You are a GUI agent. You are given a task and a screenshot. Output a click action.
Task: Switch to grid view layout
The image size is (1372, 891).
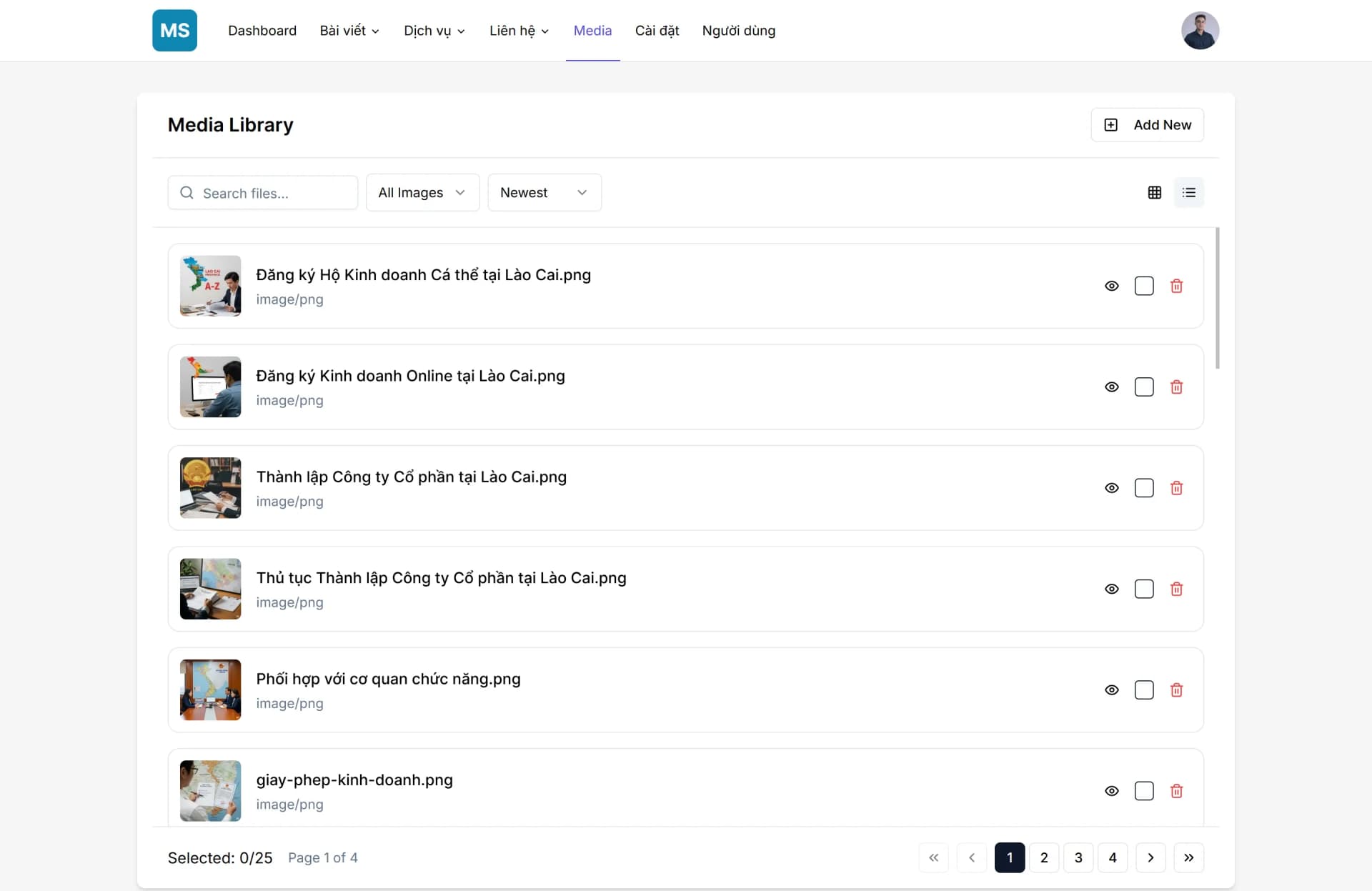pyautogui.click(x=1155, y=192)
